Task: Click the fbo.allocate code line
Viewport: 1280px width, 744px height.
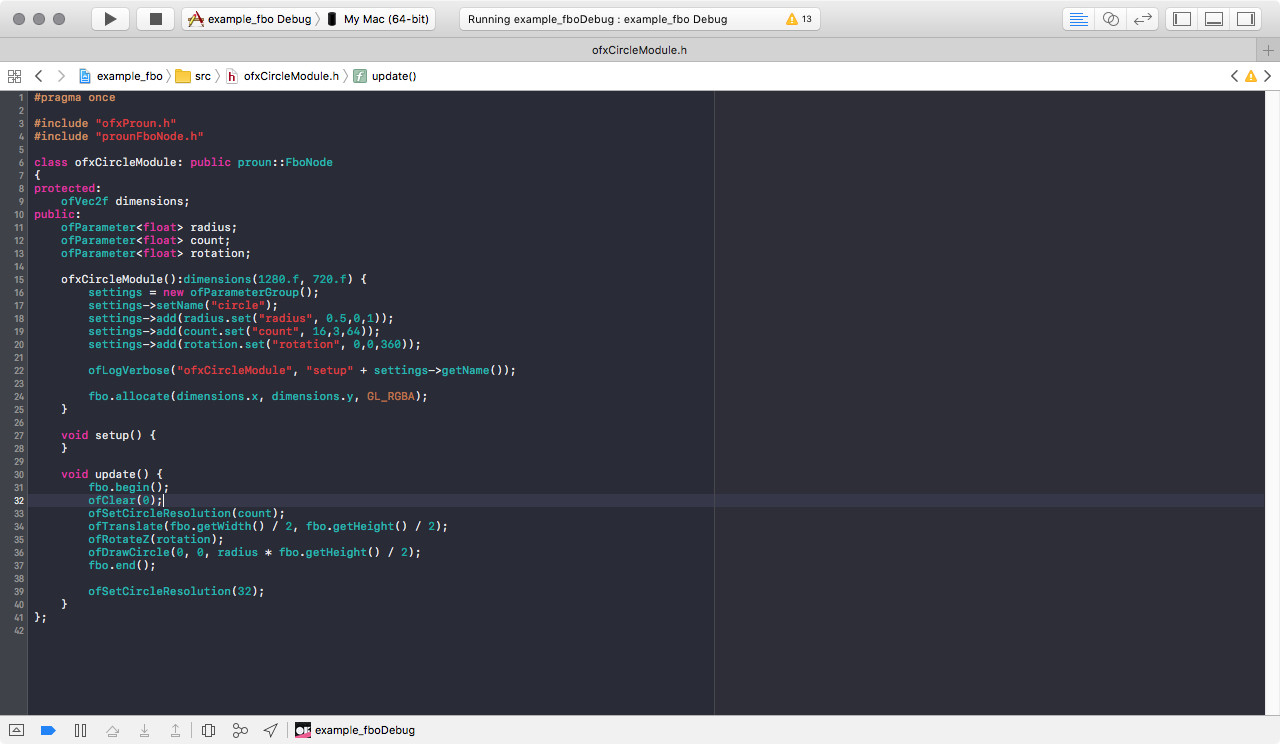Action: coord(258,396)
